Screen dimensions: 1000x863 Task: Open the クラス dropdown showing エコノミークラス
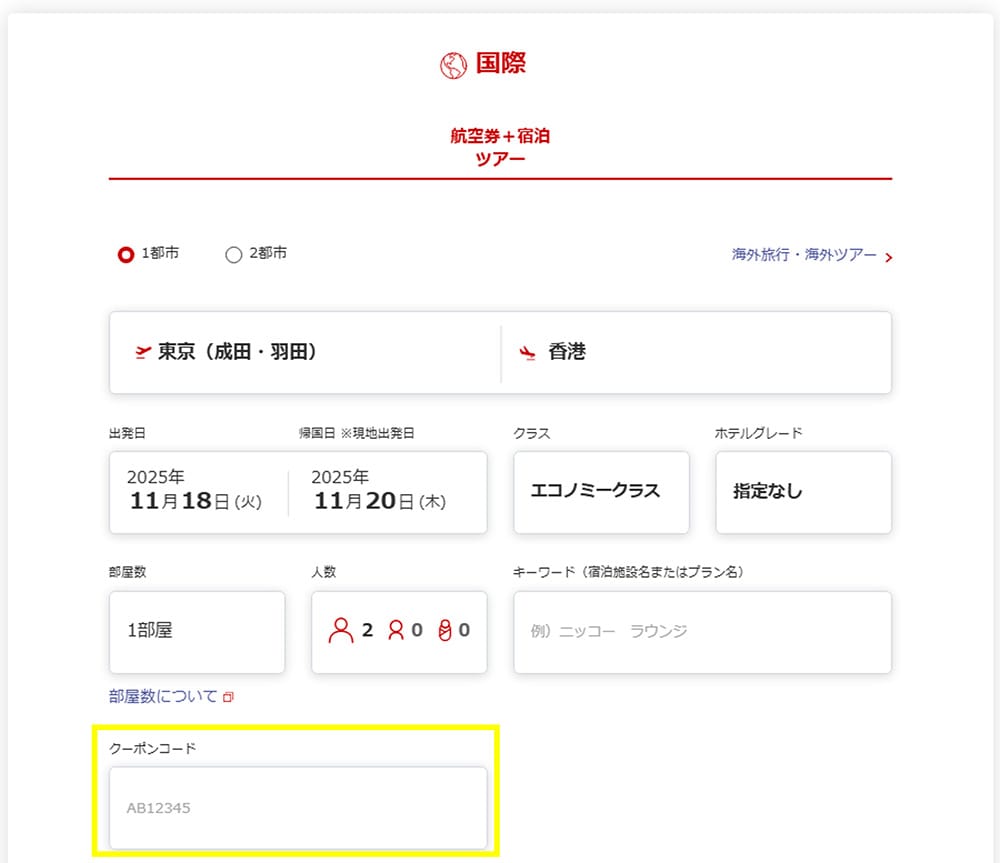[601, 492]
